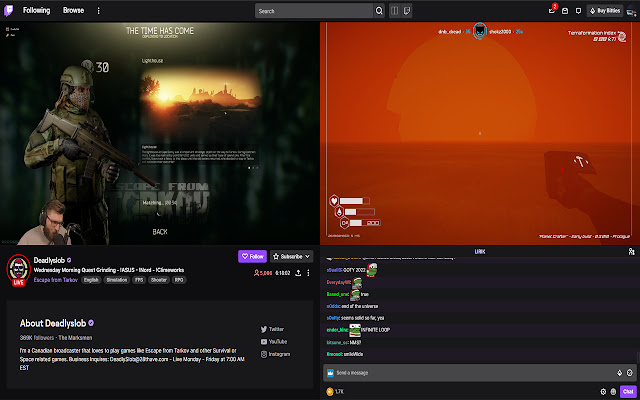Select the RPG tag
The image size is (640, 400).
coord(179,280)
